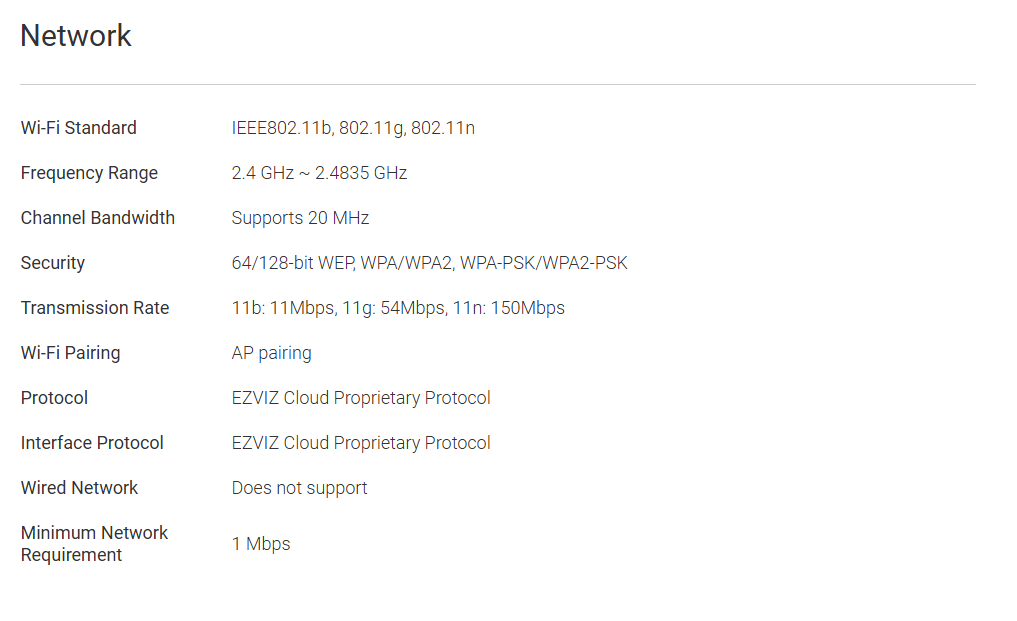The image size is (1017, 621).
Task: Click the Security row label
Action: pyautogui.click(x=53, y=263)
